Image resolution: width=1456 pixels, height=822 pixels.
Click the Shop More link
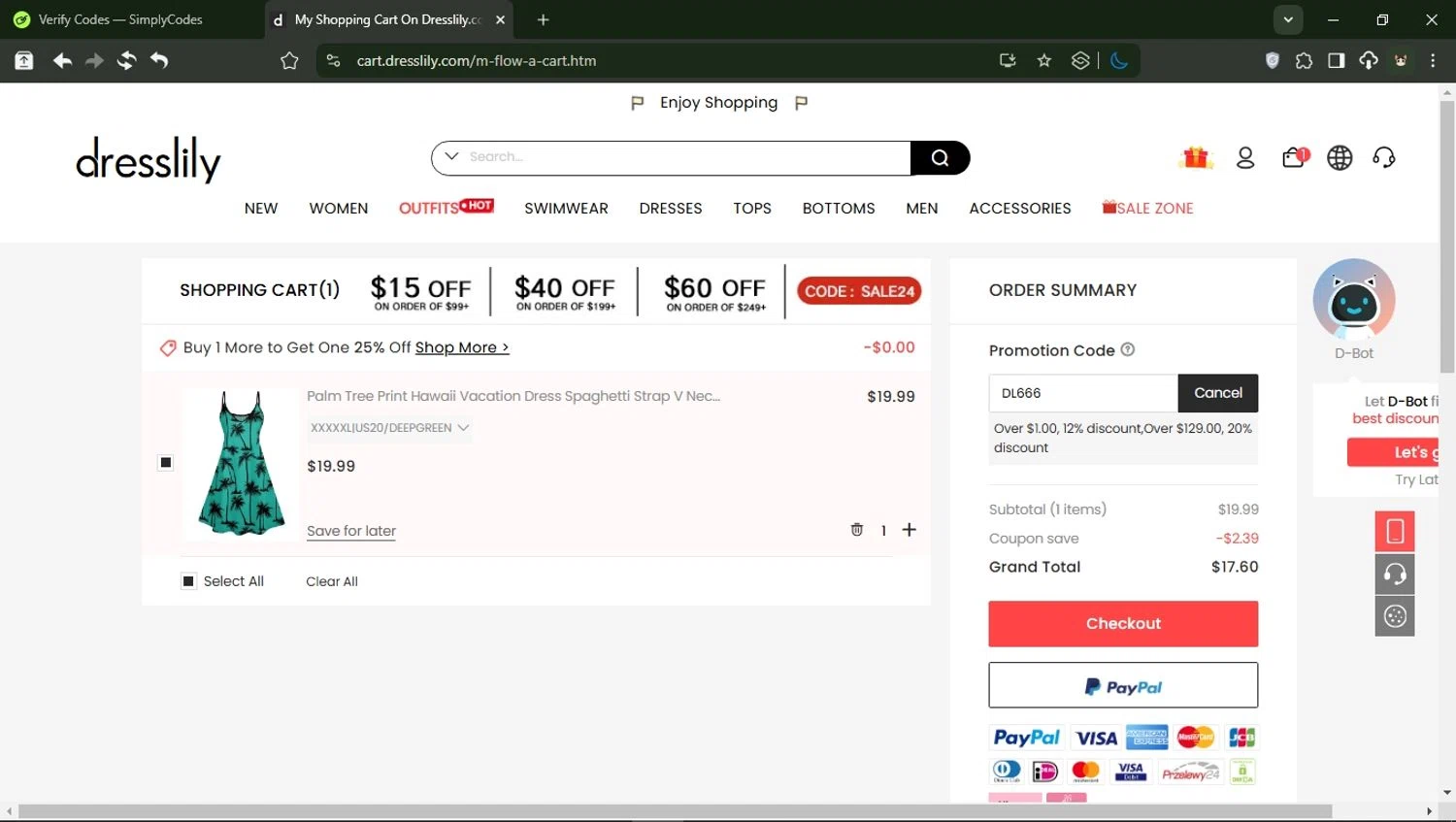point(462,347)
